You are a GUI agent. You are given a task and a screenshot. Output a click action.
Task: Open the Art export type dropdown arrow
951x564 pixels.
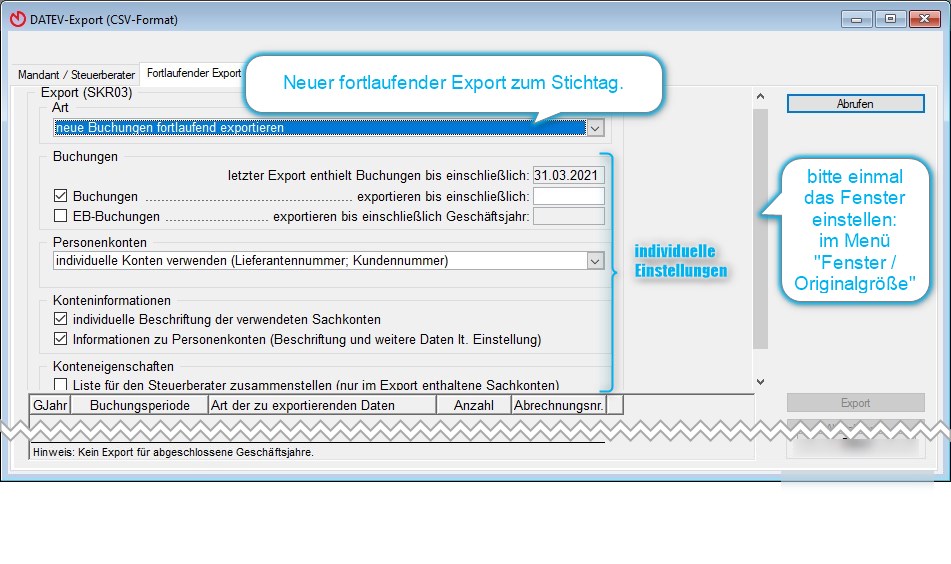pyautogui.click(x=595, y=128)
